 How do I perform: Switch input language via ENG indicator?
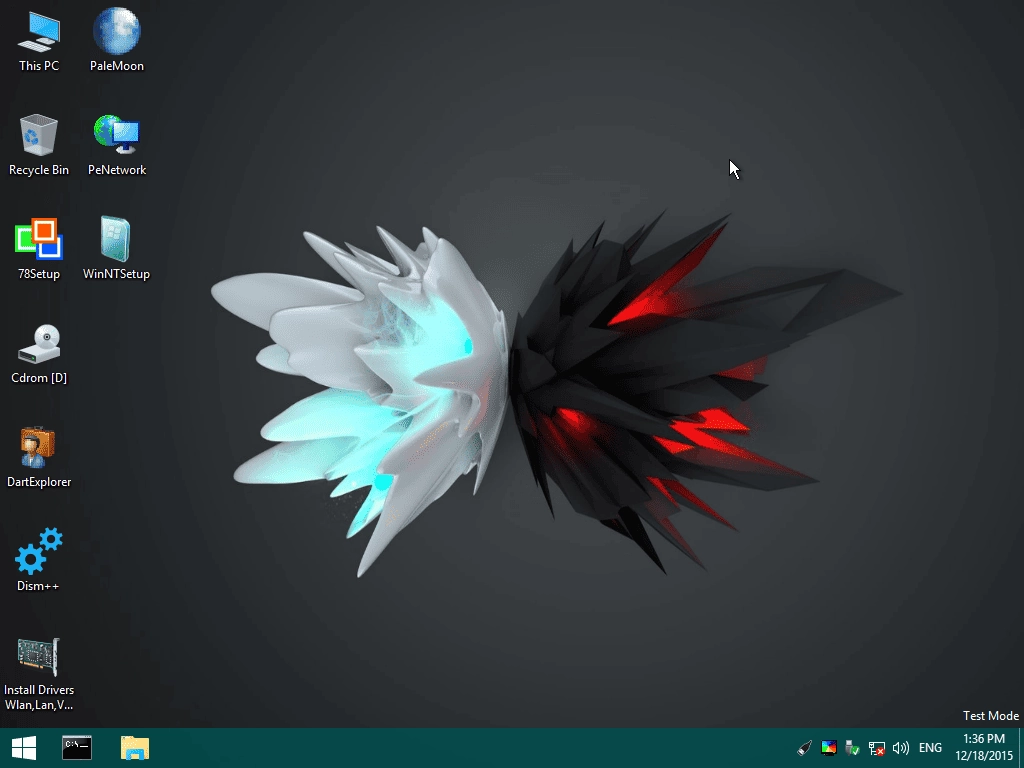[930, 748]
